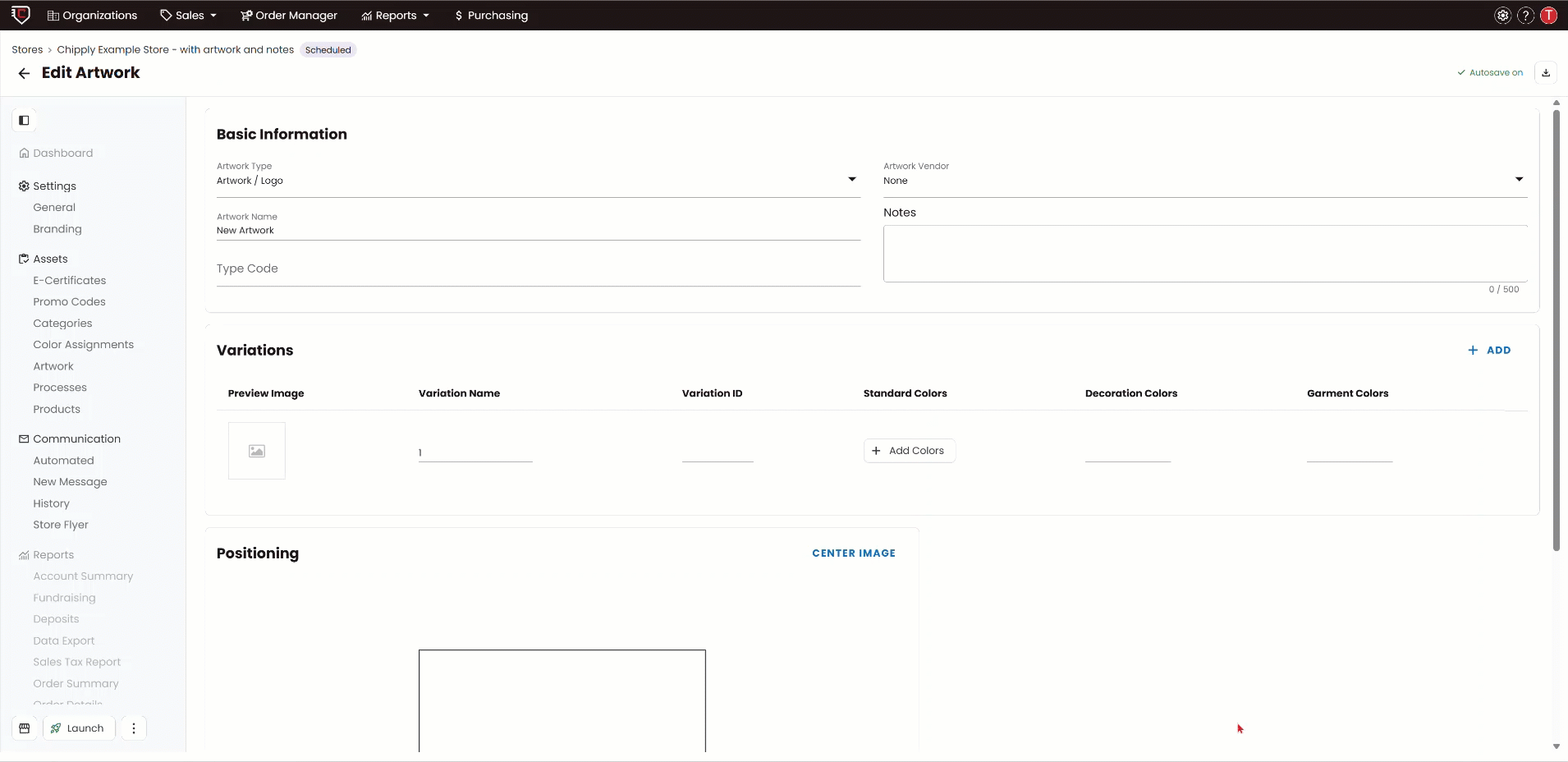The height and width of the screenshot is (762, 1568).
Task: Click the back arrow beside Edit Artwork
Action: coord(24,73)
